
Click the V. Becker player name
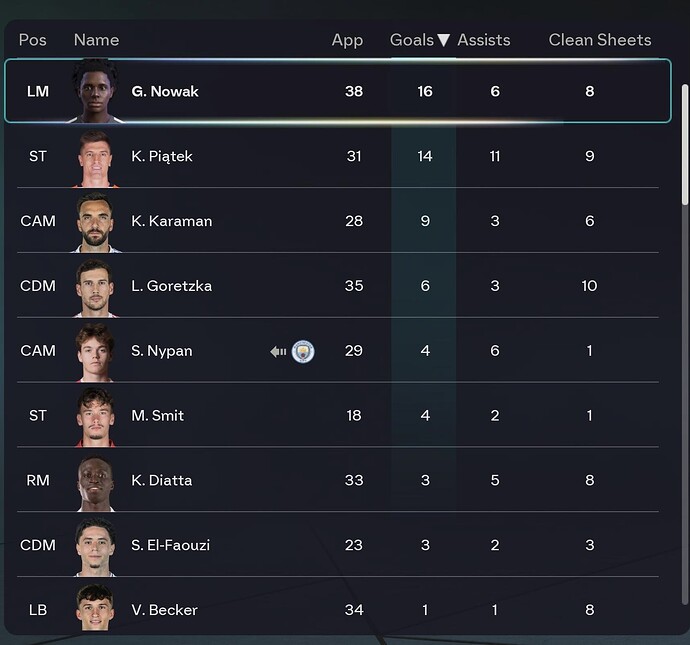pyautogui.click(x=164, y=610)
